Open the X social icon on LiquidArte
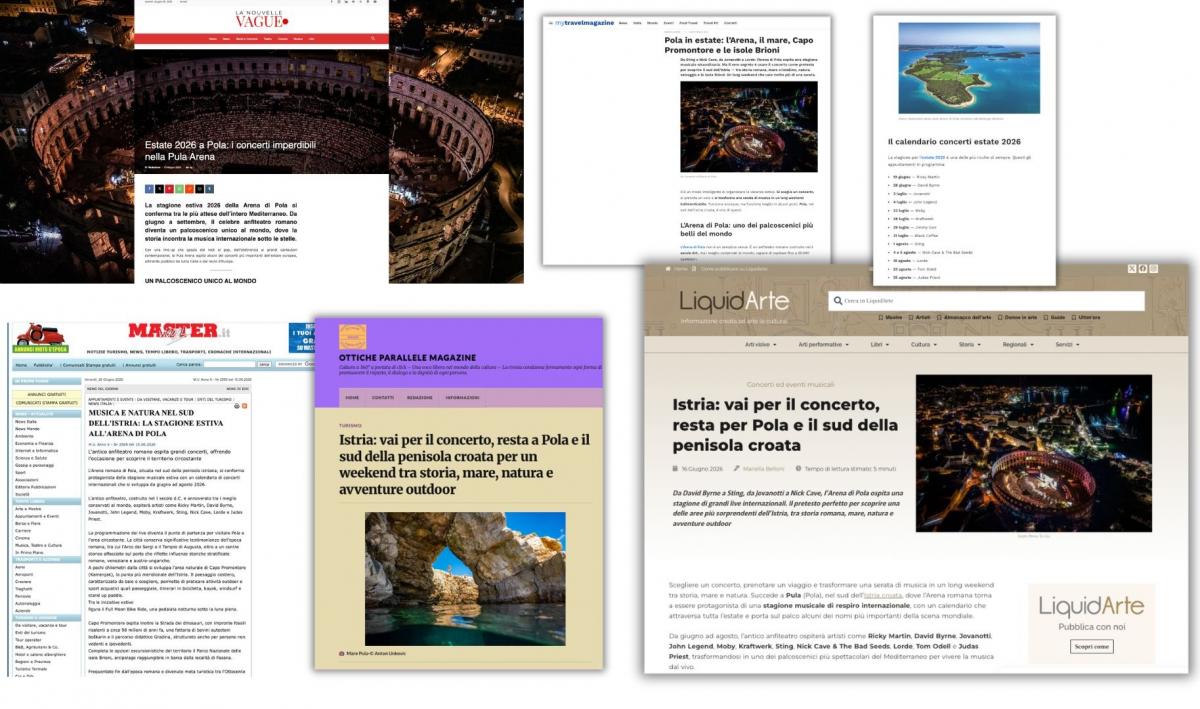The image size is (1200, 709). click(1131, 268)
